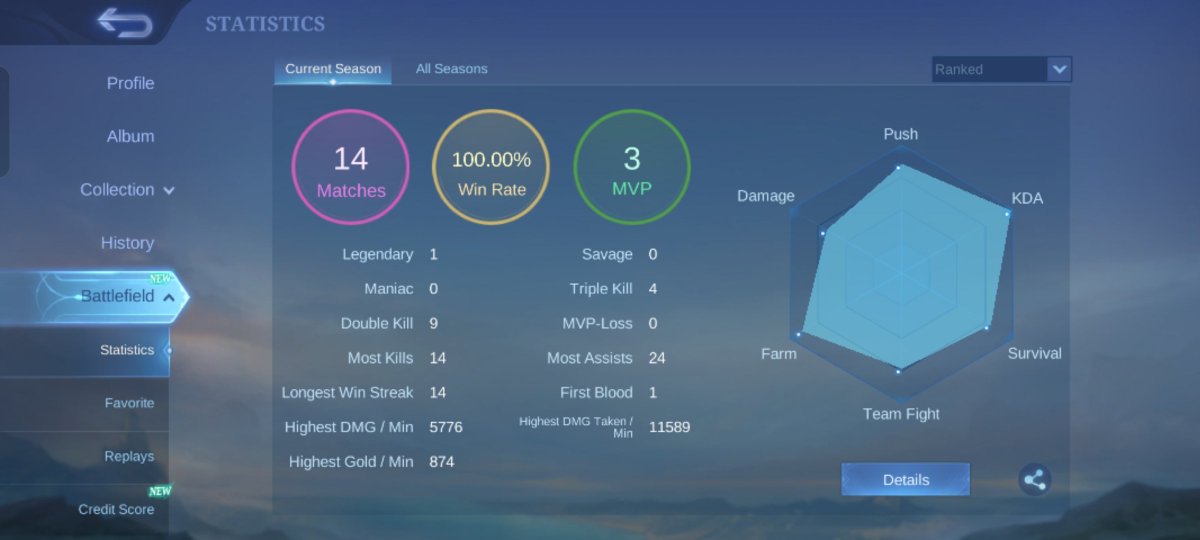Click the Most Kills label
Viewport: 1200px width, 540px height.
coord(381,358)
